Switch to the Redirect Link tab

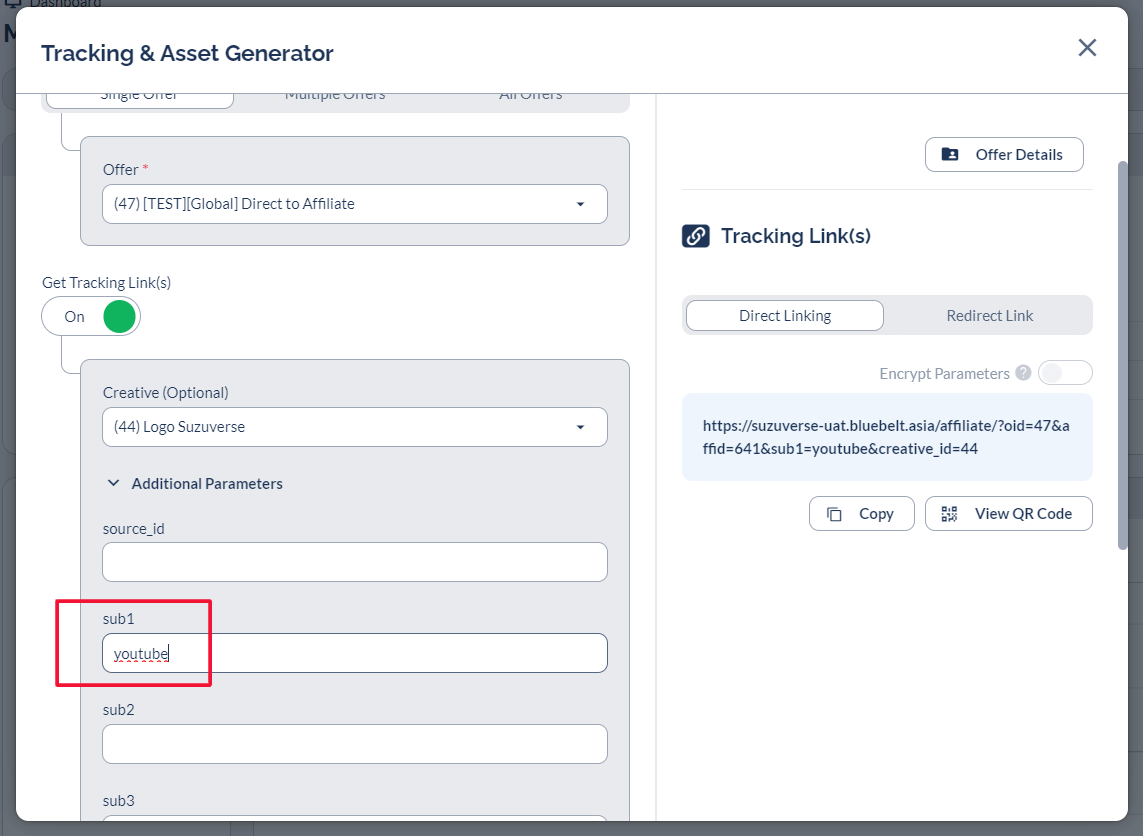point(989,316)
